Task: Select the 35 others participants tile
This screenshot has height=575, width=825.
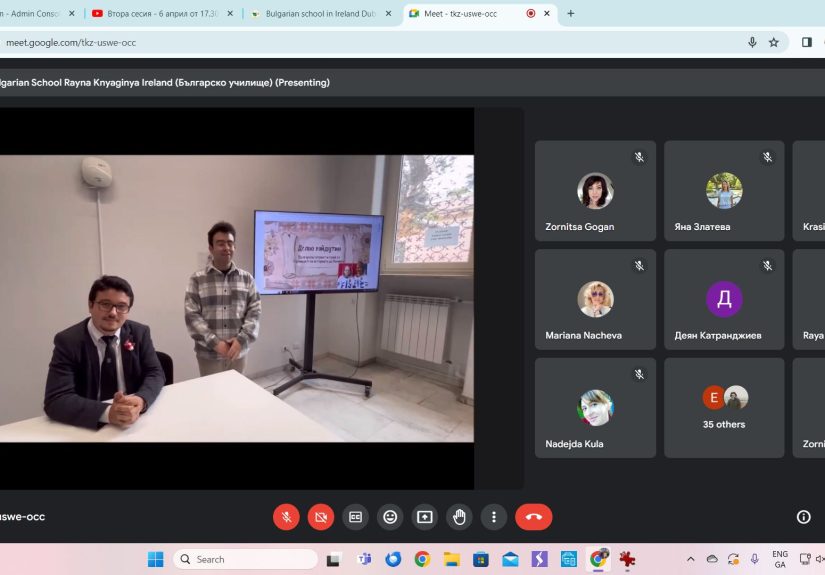Action: [x=725, y=407]
